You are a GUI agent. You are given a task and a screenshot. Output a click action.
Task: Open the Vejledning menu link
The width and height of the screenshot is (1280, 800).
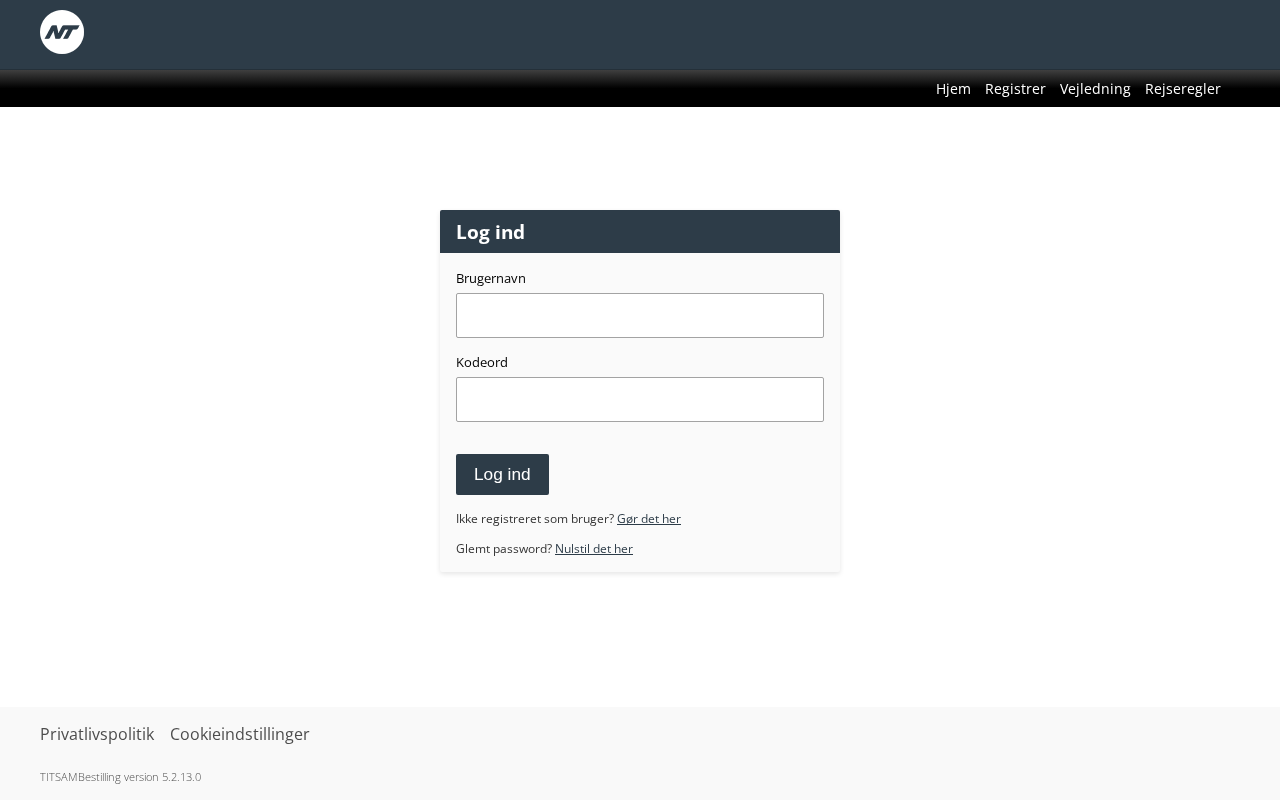(1095, 88)
